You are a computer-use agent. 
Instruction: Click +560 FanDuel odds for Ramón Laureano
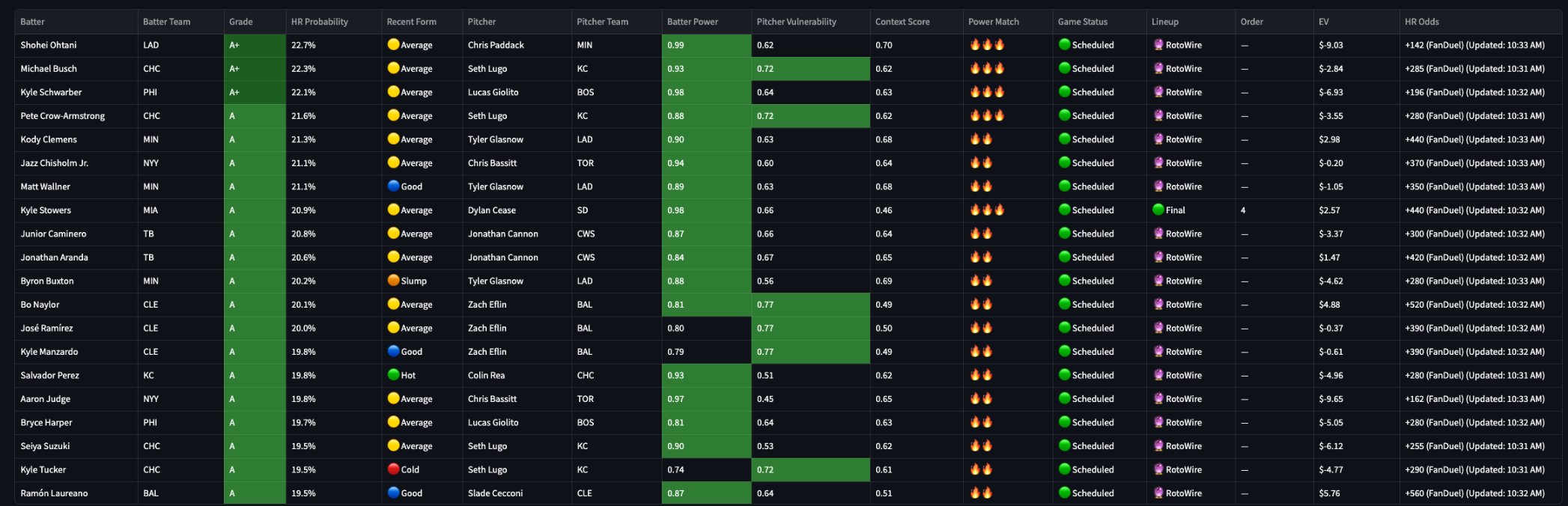[1474, 493]
